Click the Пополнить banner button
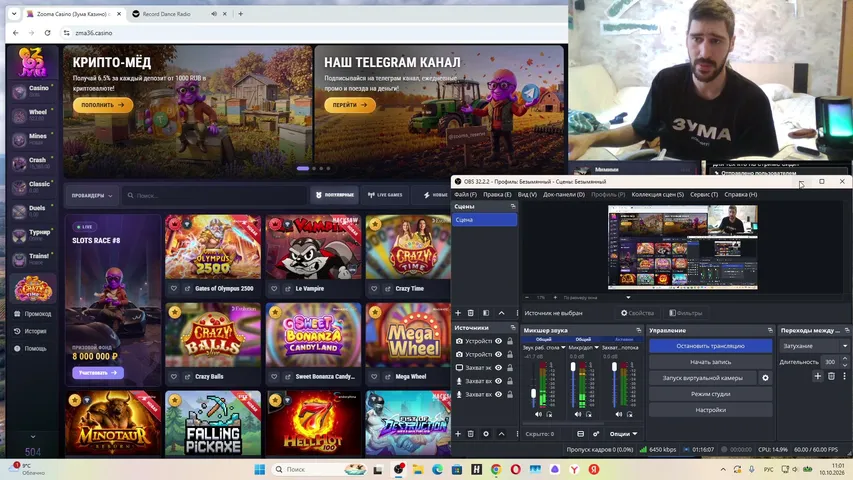This screenshot has width=853, height=480. click(x=102, y=104)
